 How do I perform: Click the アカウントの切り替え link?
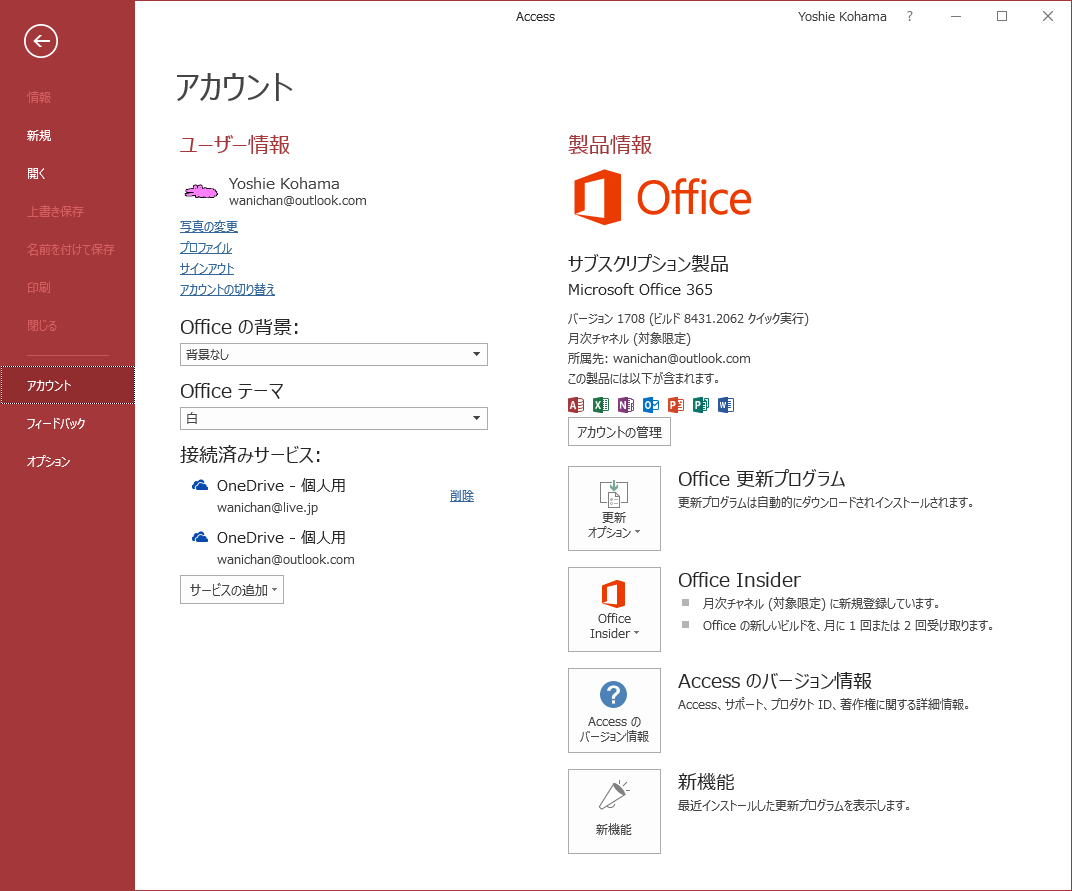(x=227, y=289)
